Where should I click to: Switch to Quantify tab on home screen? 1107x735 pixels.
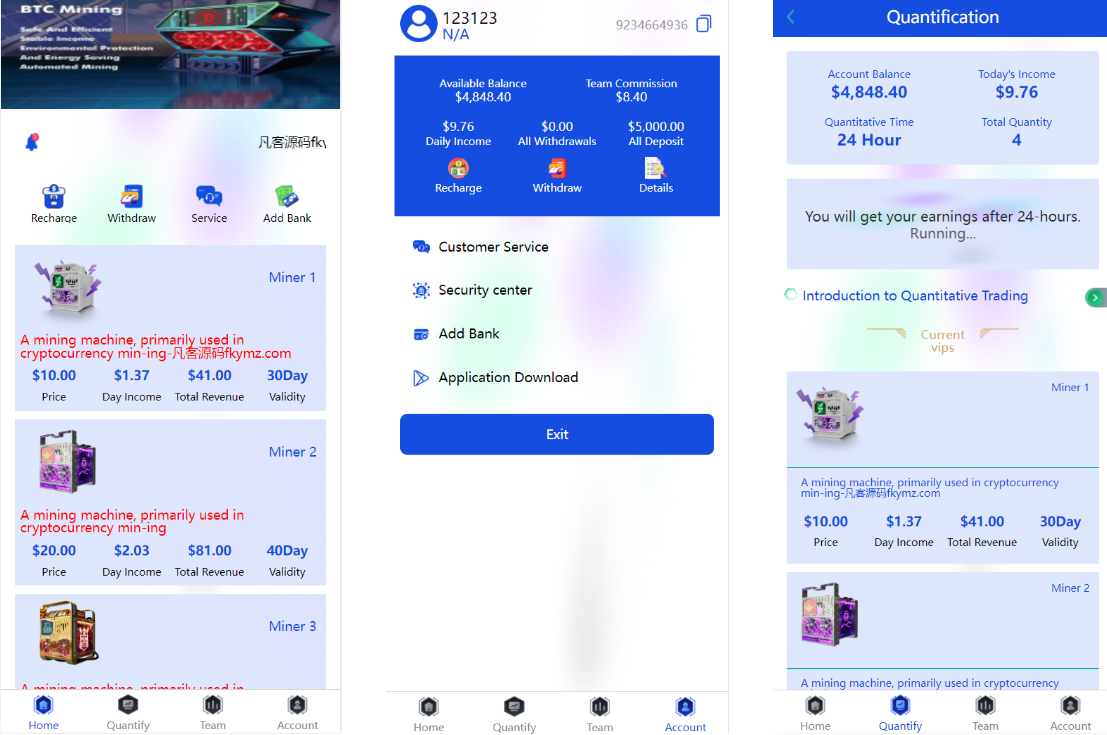[128, 712]
